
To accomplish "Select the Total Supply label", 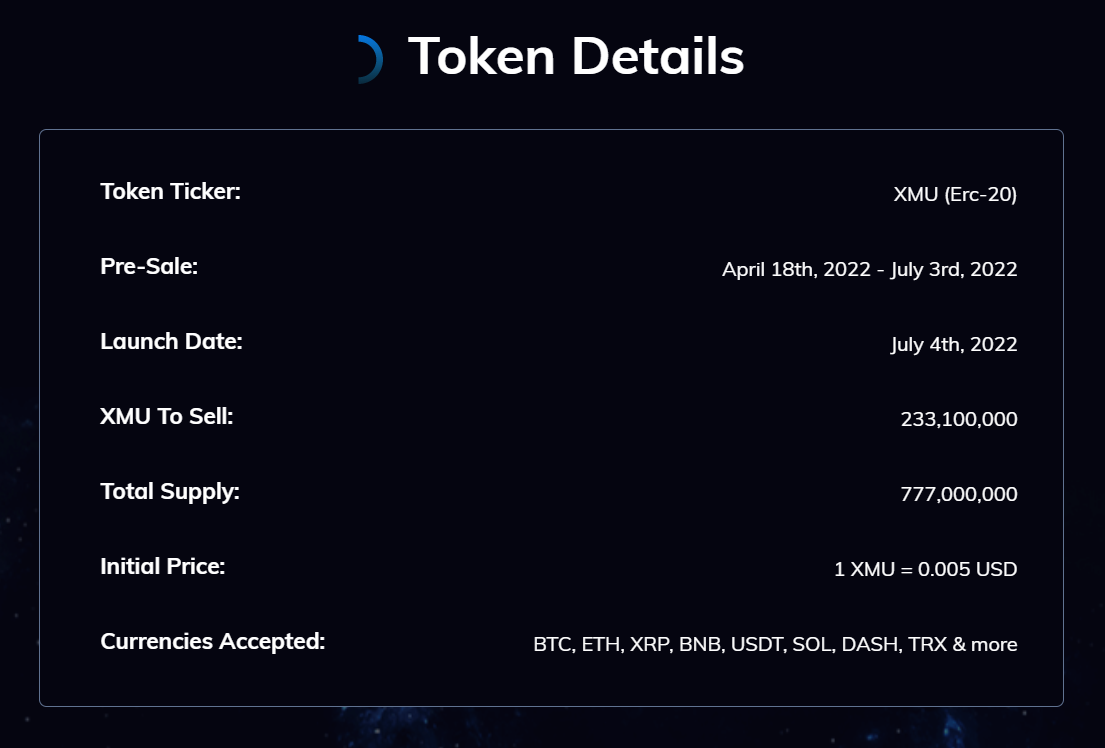I will click(170, 491).
